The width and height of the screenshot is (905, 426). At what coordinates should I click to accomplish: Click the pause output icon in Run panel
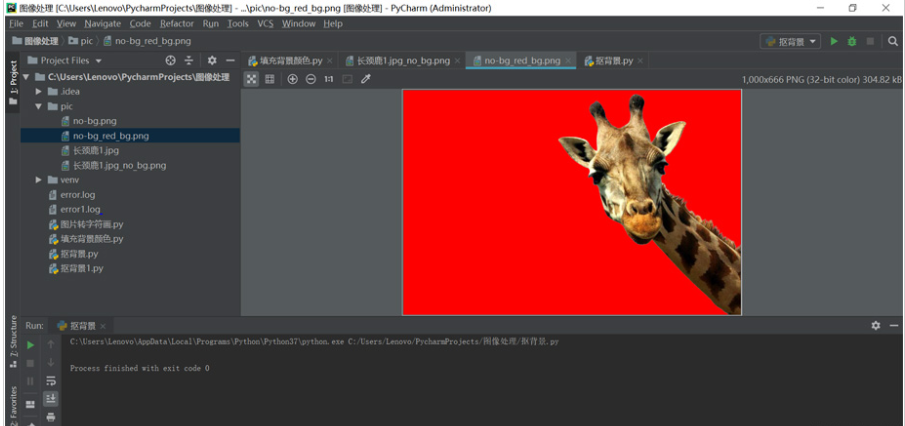tap(31, 381)
